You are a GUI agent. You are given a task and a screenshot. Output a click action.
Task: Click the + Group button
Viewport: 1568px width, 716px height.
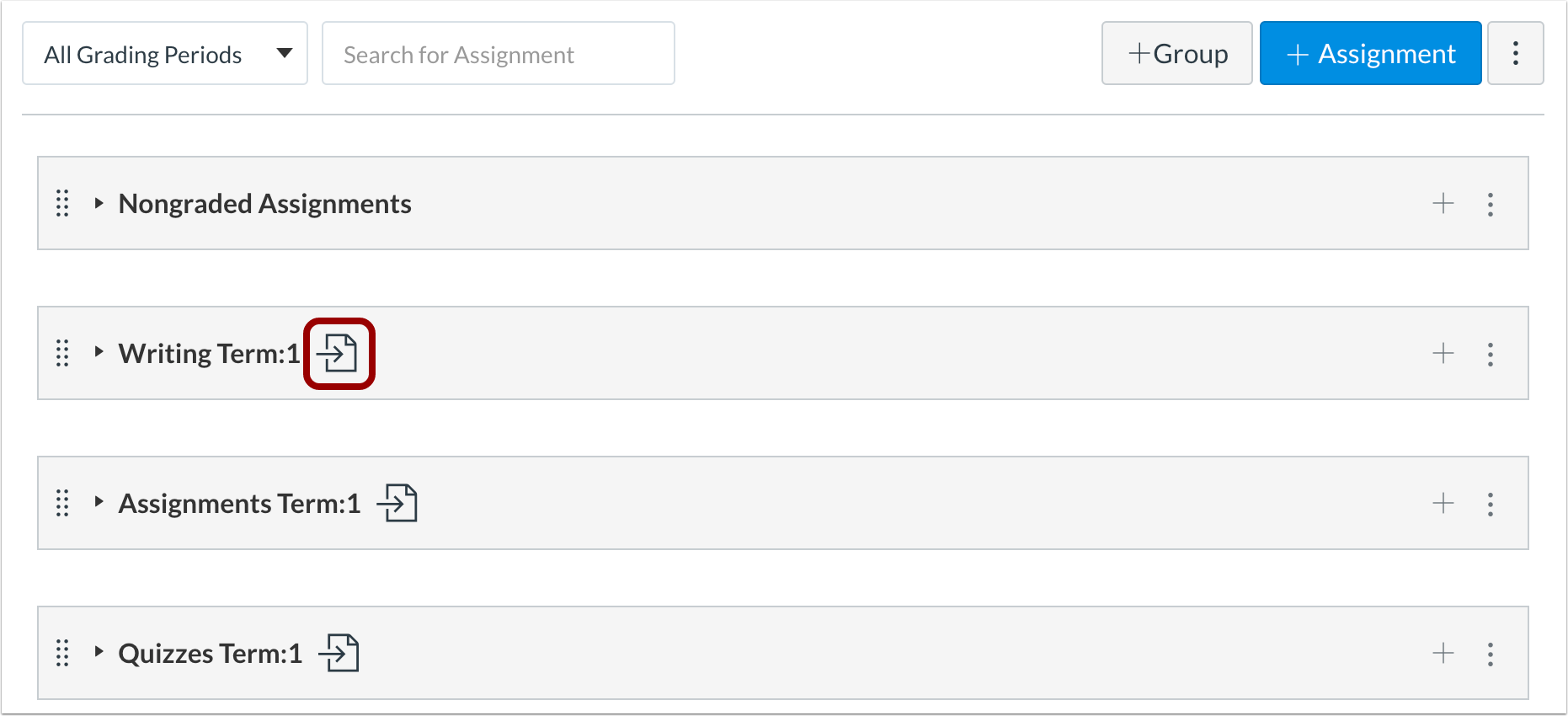[x=1176, y=53]
